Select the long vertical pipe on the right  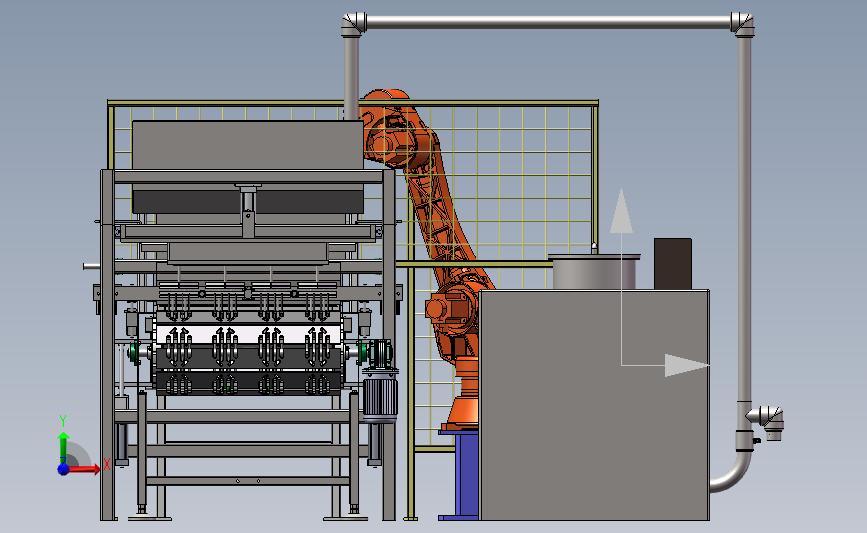point(744,218)
